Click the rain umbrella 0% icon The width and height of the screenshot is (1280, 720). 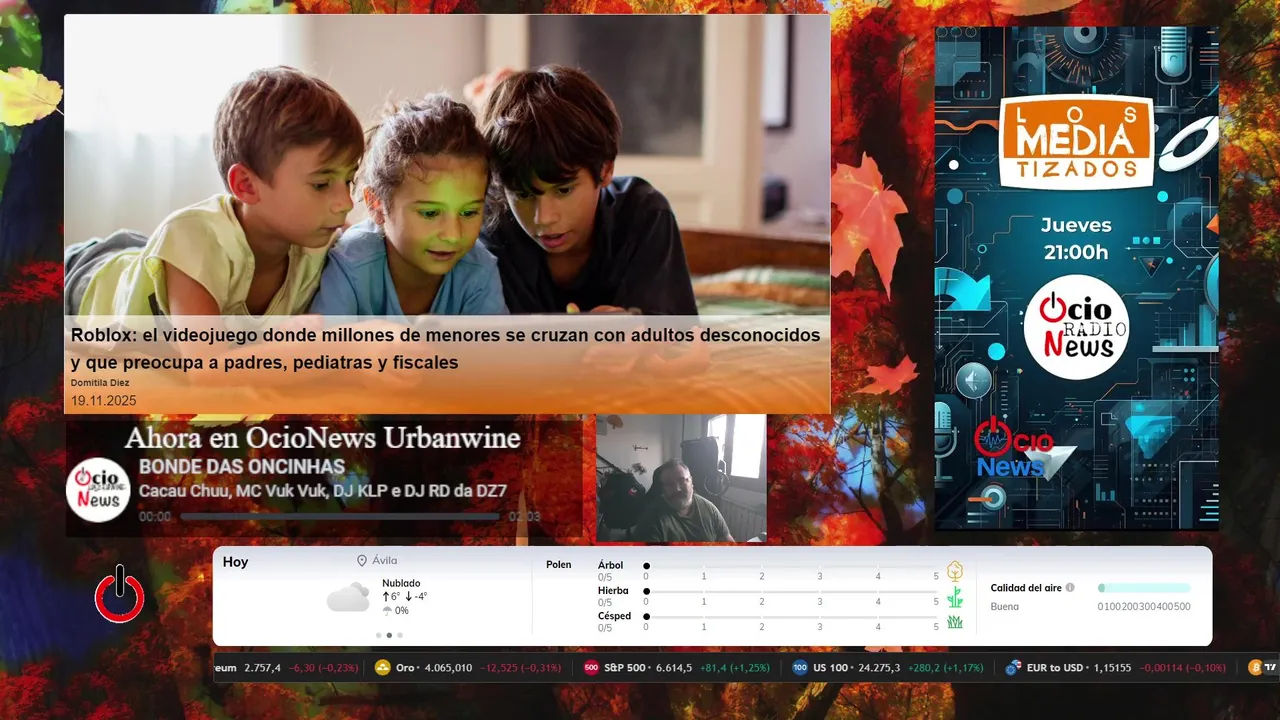click(387, 611)
